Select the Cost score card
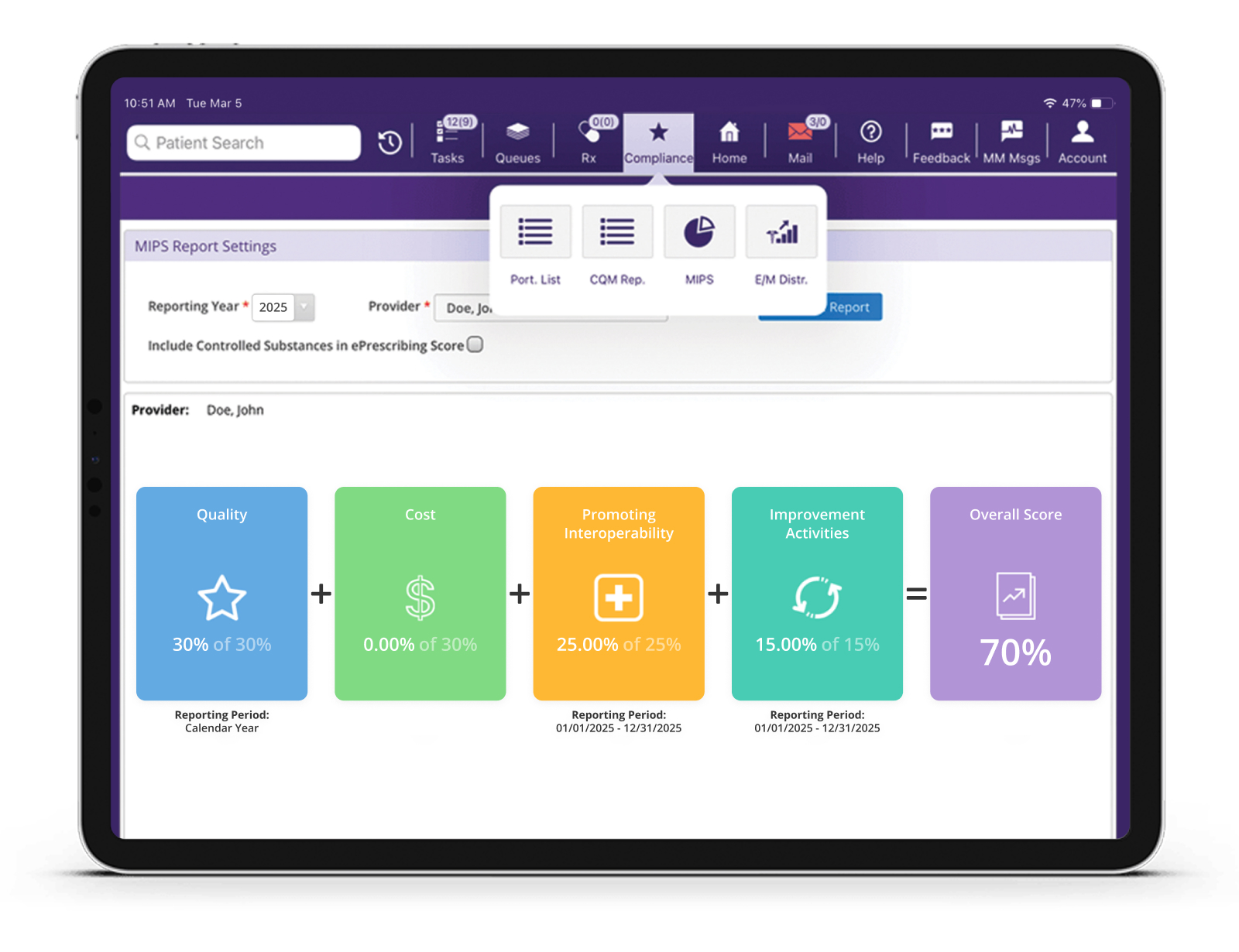1239x952 pixels. [420, 594]
